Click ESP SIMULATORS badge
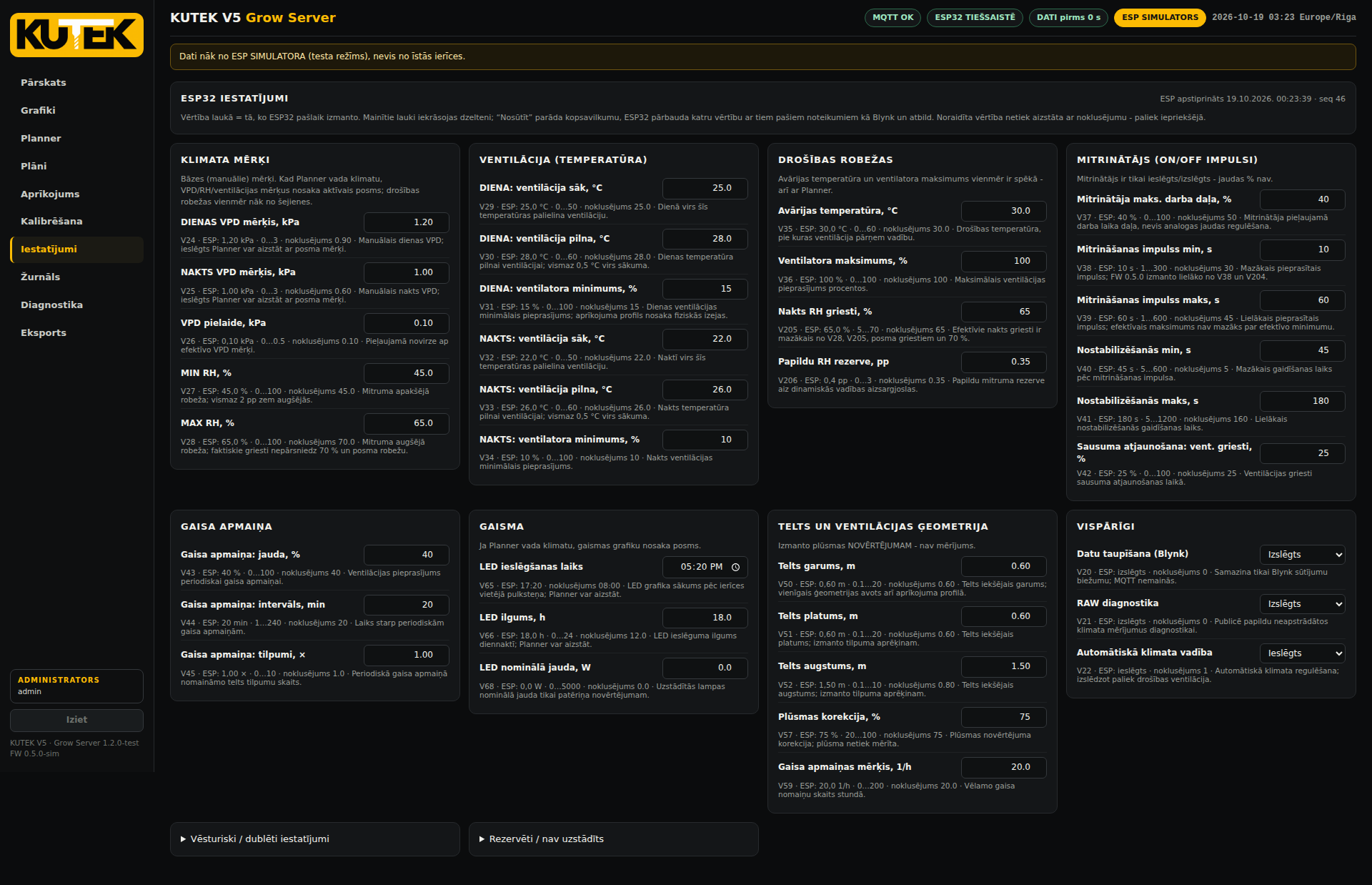This screenshot has height=885, width=1372. [1160, 17]
